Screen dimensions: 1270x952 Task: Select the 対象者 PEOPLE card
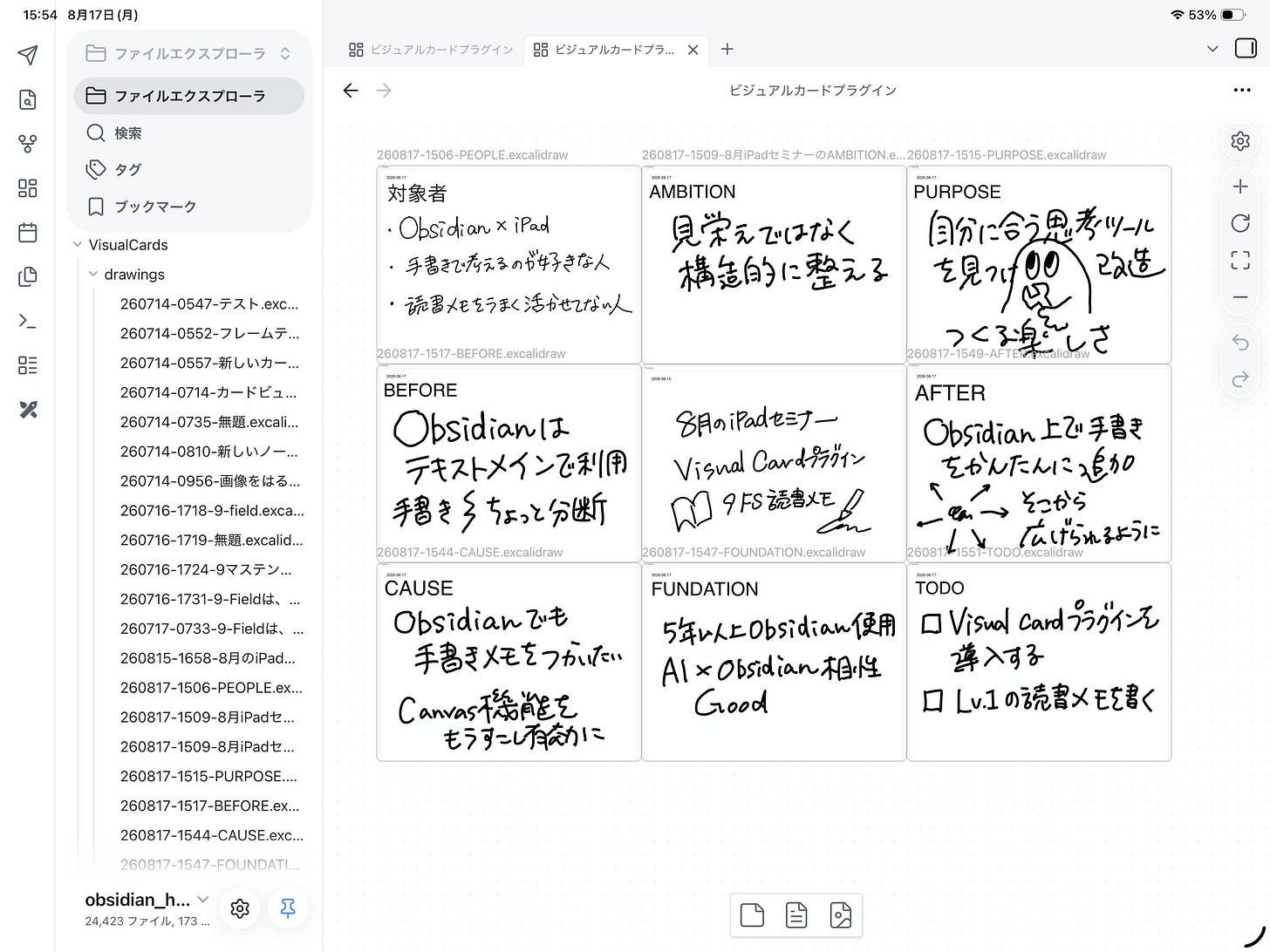click(x=509, y=264)
